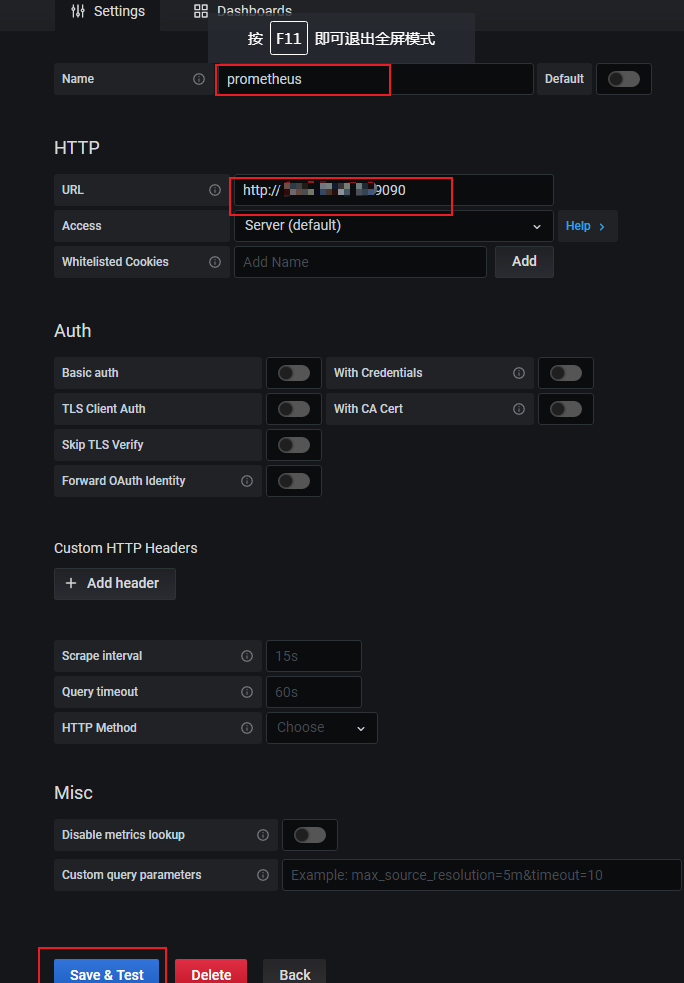Click the Forward OAuth Identity info icon
The height and width of the screenshot is (983, 684).
coord(247,481)
